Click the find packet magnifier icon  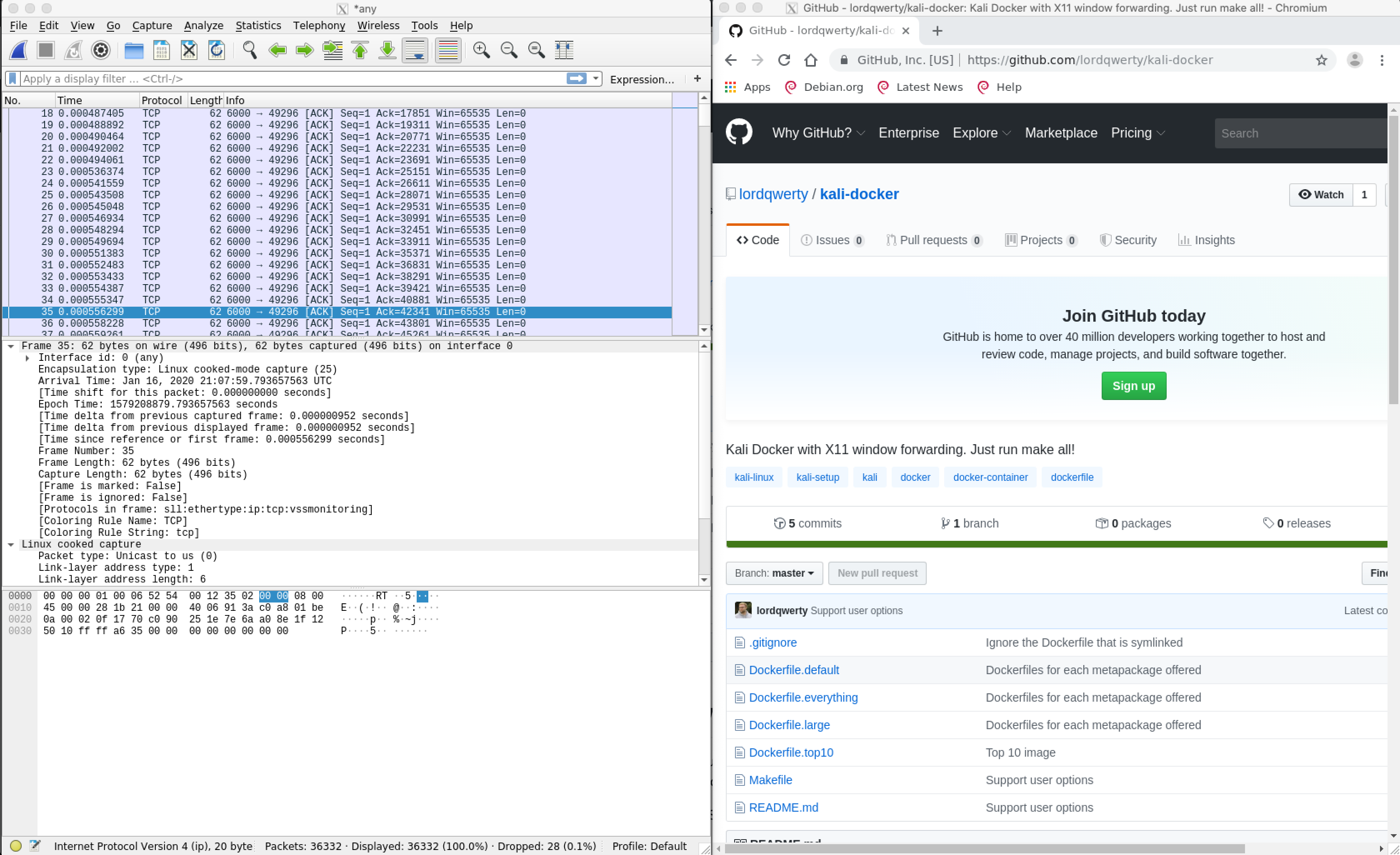(250, 50)
